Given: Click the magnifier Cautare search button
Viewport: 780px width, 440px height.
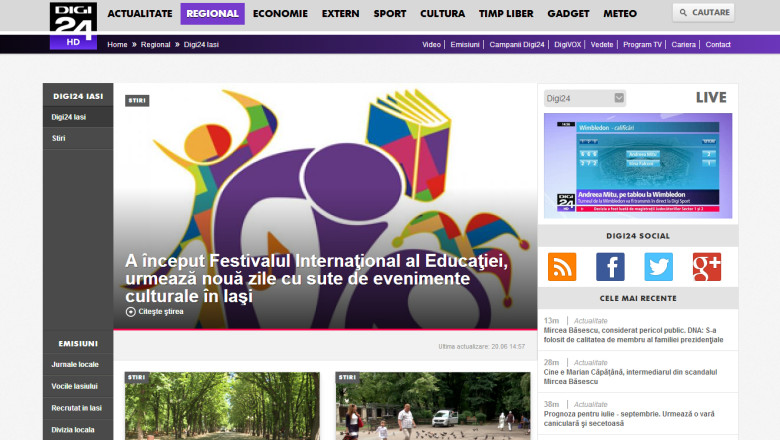Looking at the screenshot, I should 703,13.
